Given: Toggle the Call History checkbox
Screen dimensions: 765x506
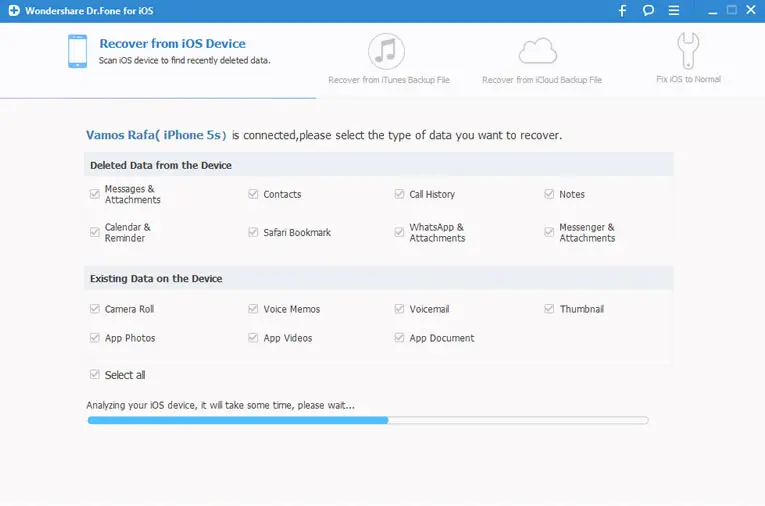Looking at the screenshot, I should pos(400,194).
